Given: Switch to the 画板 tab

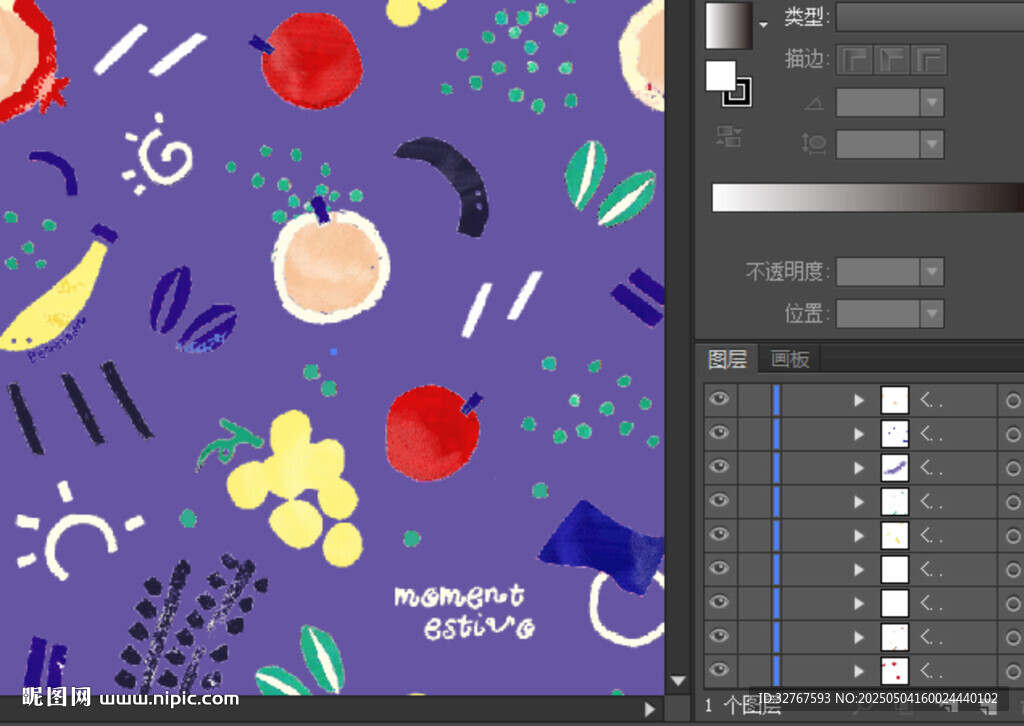Looking at the screenshot, I should [x=790, y=359].
